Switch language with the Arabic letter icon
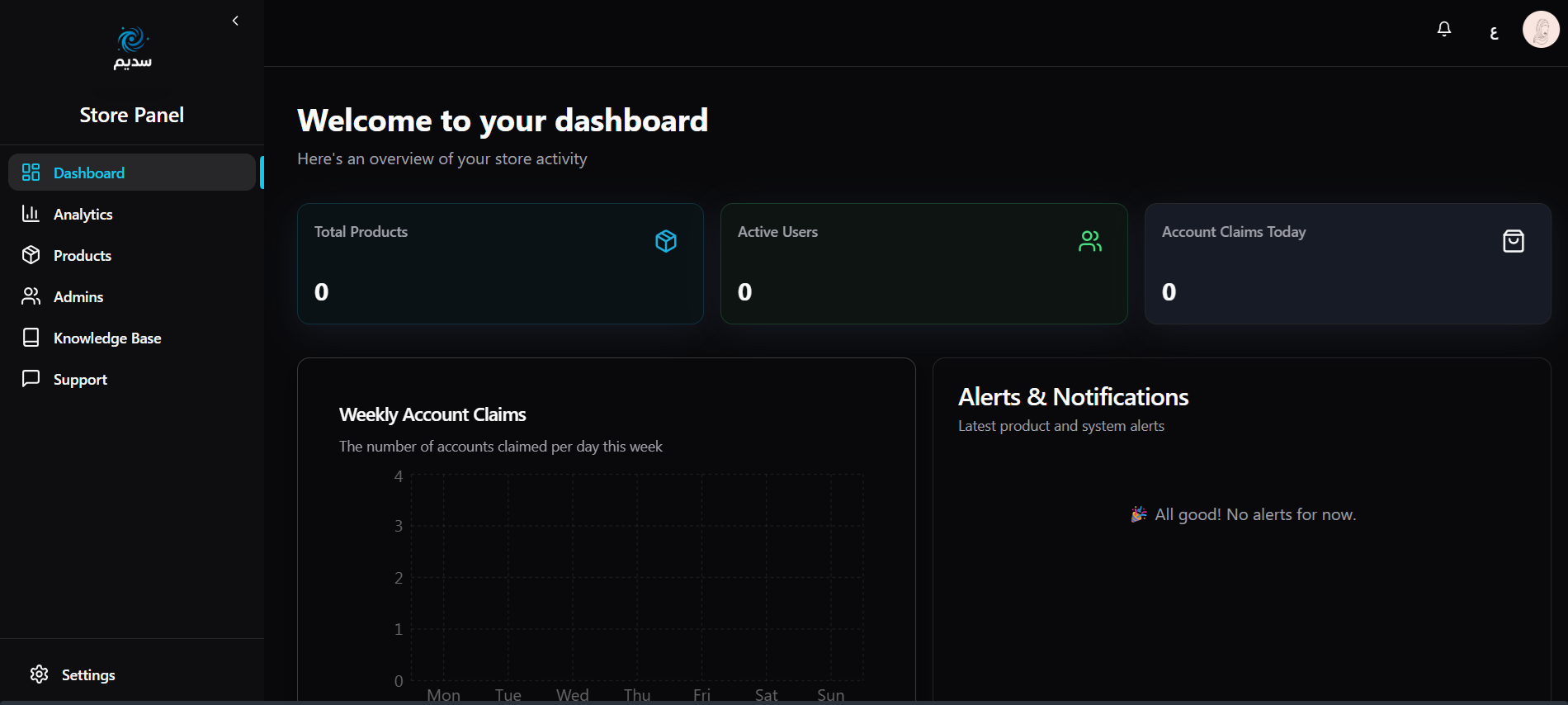The image size is (1568, 705). click(x=1493, y=33)
